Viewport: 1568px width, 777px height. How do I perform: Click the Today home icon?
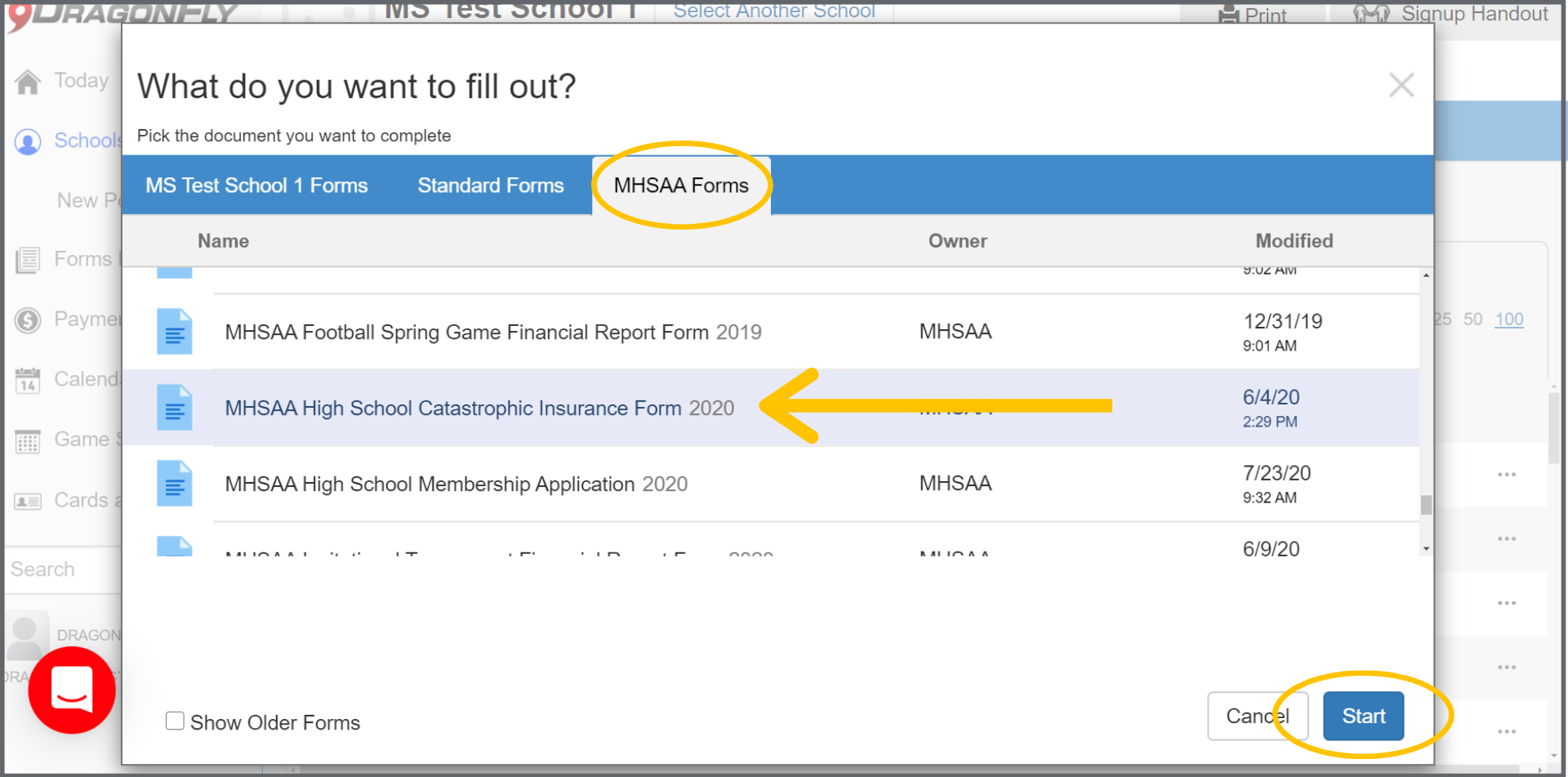28,82
